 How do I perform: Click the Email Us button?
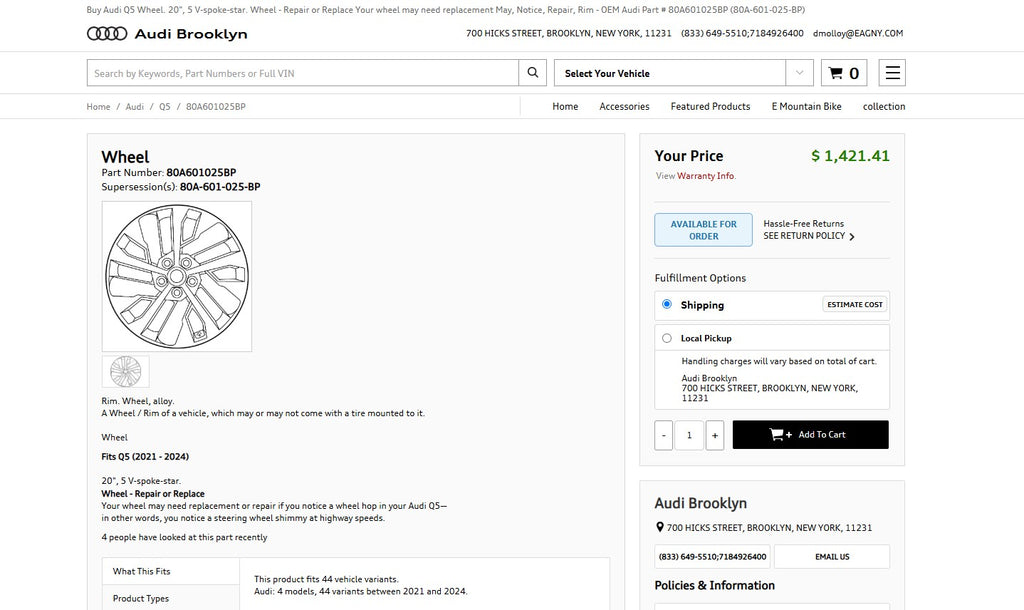832,556
